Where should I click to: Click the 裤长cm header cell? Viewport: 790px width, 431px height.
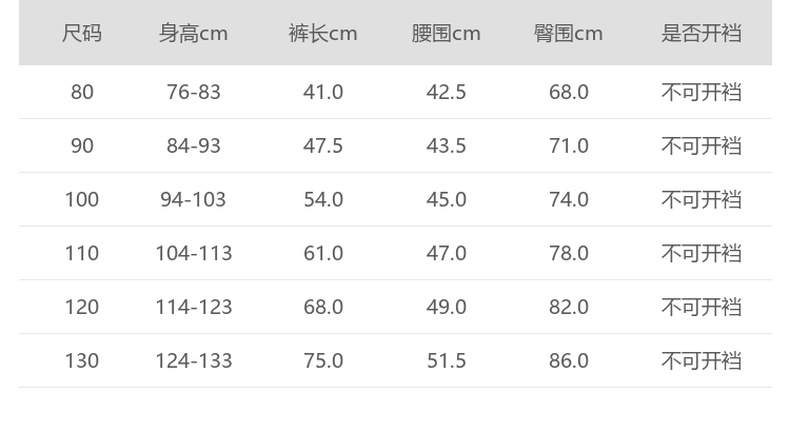[x=323, y=33]
